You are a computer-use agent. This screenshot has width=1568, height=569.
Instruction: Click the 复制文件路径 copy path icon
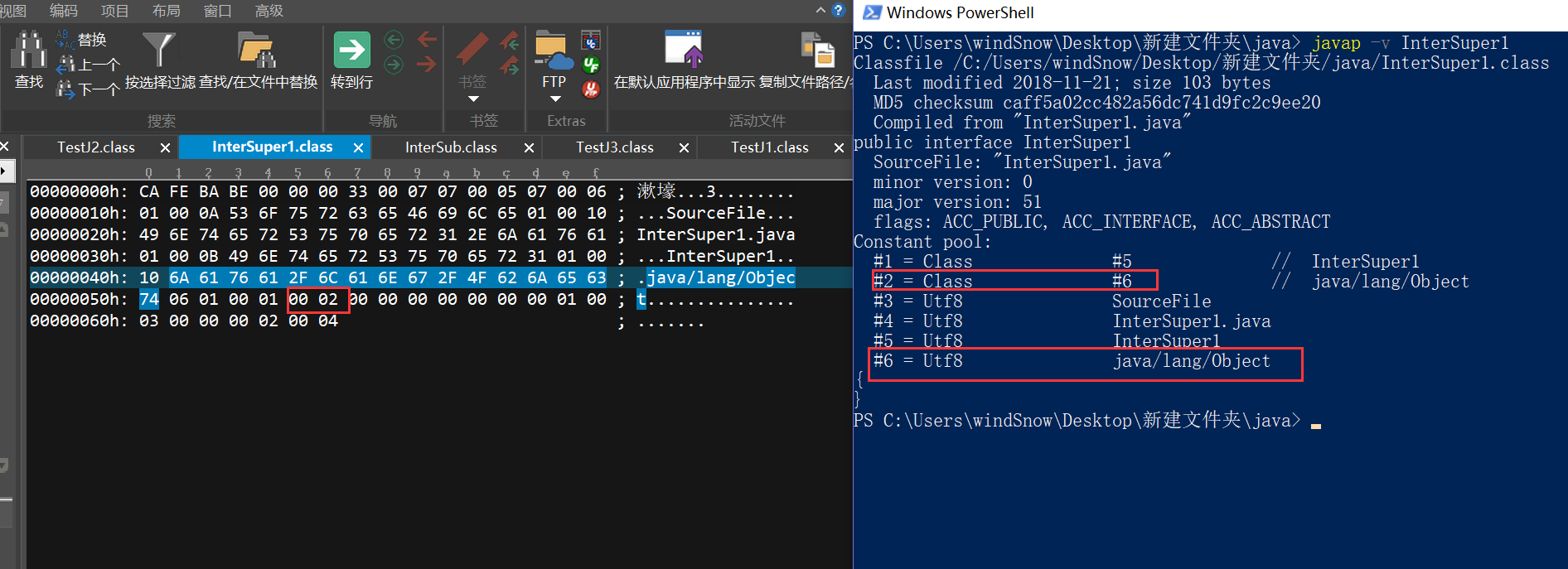(817, 50)
